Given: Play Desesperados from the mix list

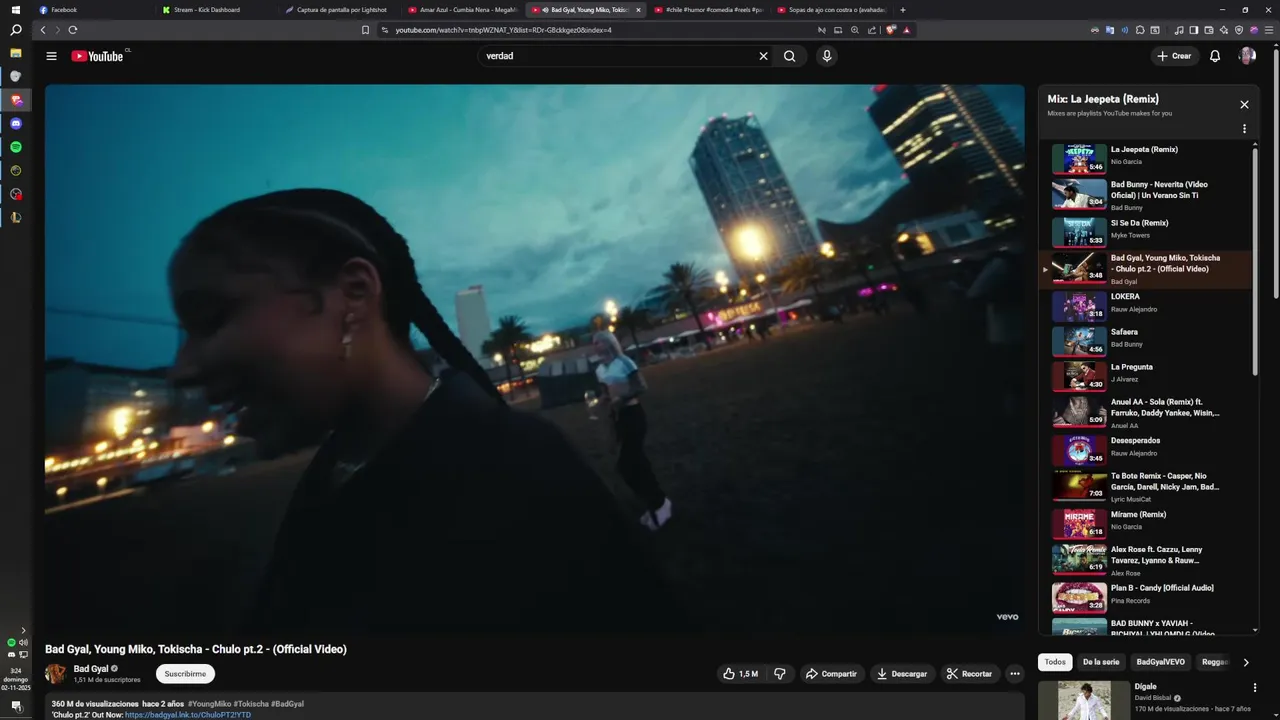Looking at the screenshot, I should pos(1145,450).
